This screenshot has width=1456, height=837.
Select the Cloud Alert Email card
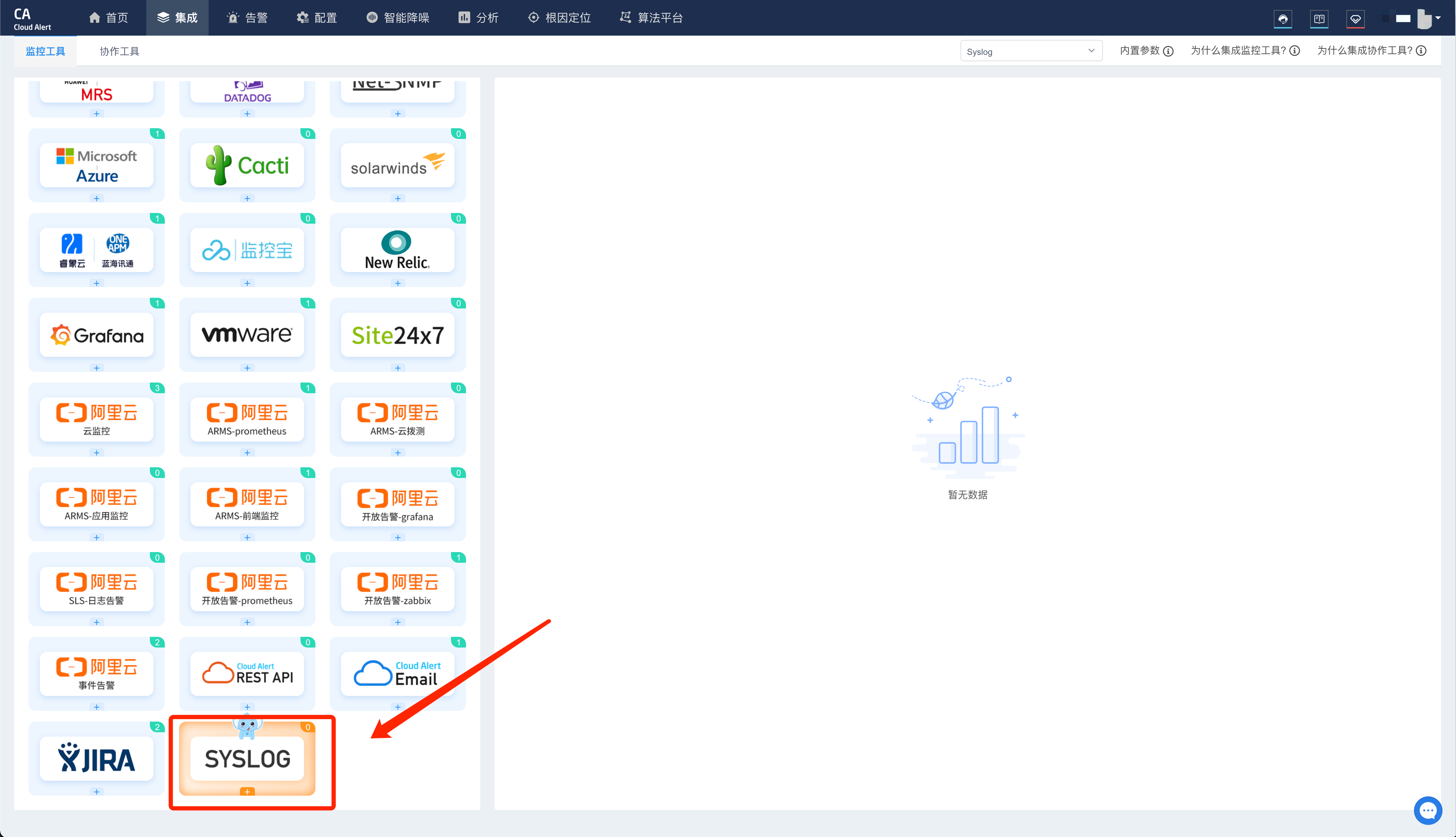click(398, 674)
